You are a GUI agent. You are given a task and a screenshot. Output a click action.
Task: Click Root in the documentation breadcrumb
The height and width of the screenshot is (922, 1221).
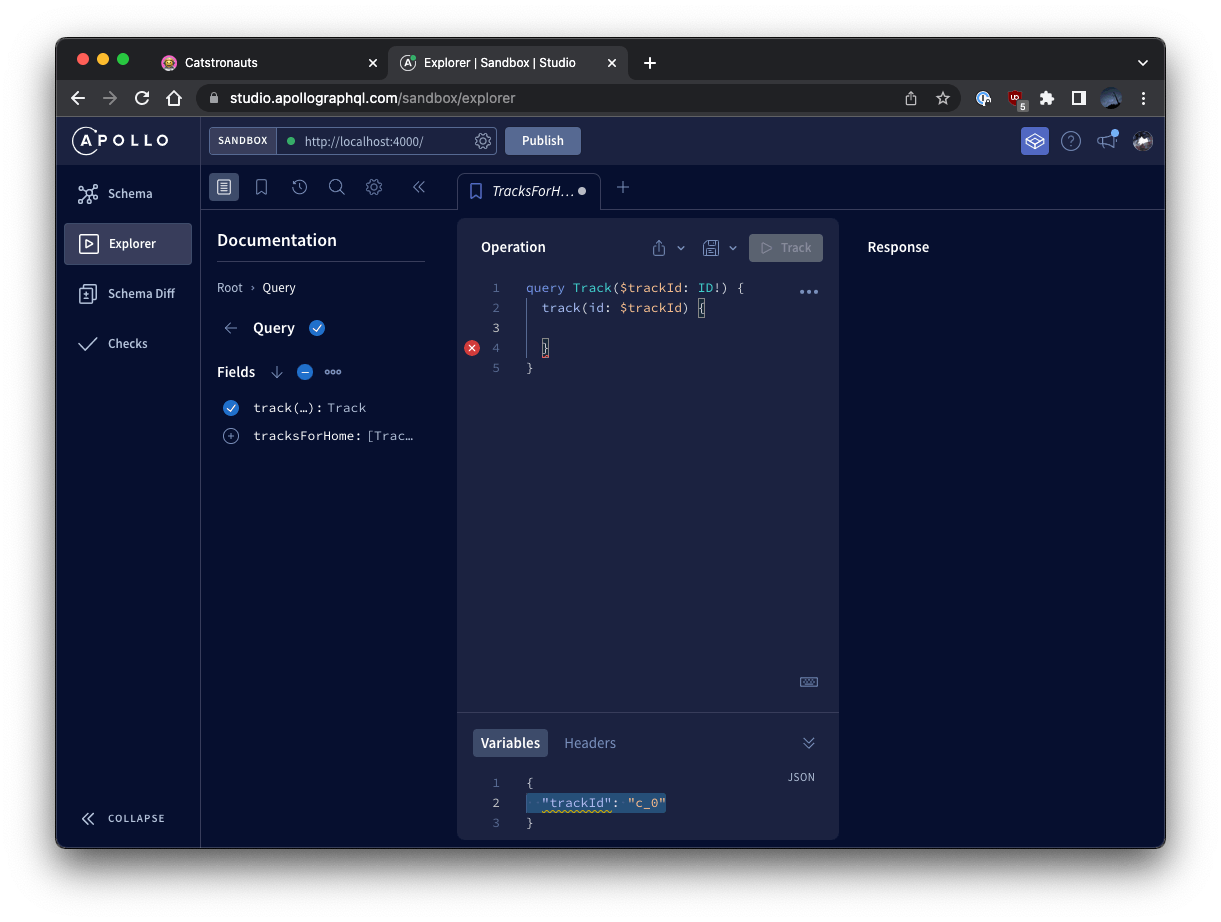[230, 288]
